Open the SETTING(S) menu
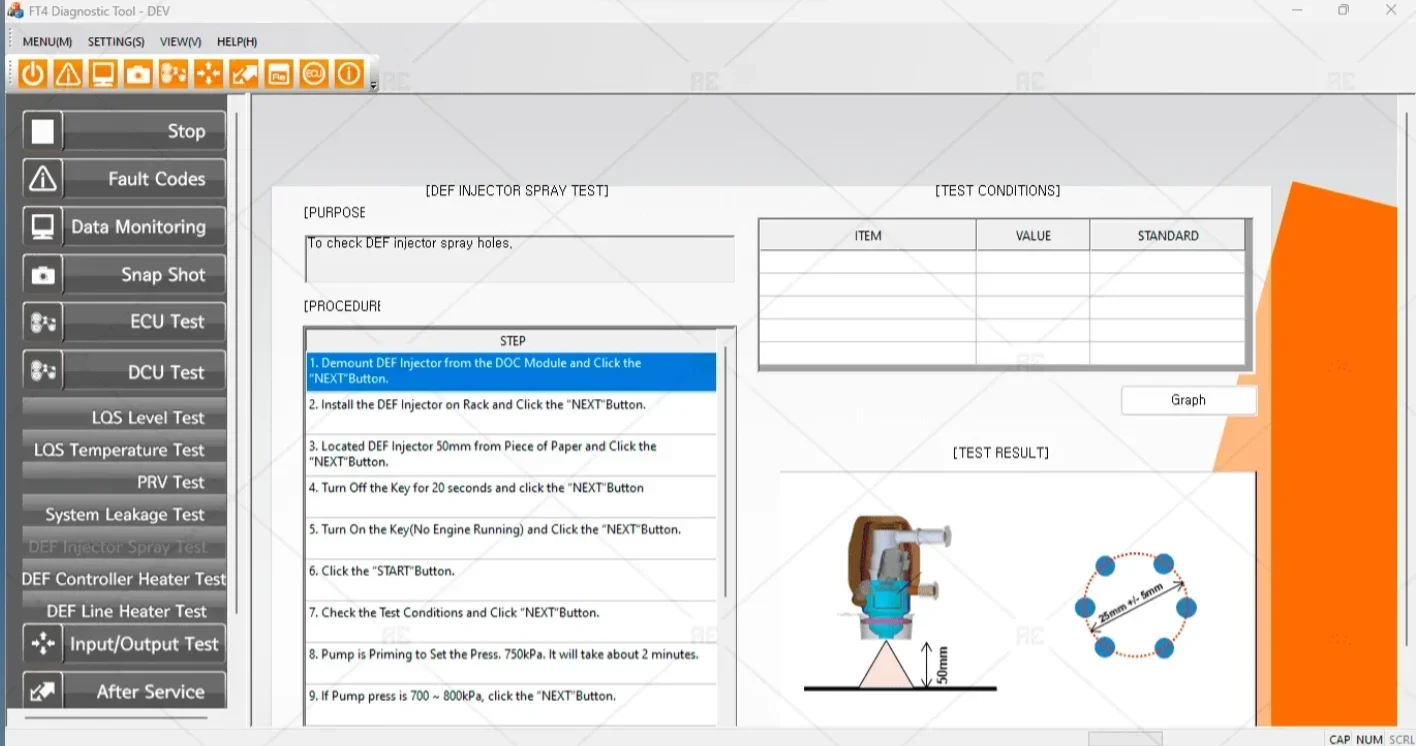 pos(116,42)
